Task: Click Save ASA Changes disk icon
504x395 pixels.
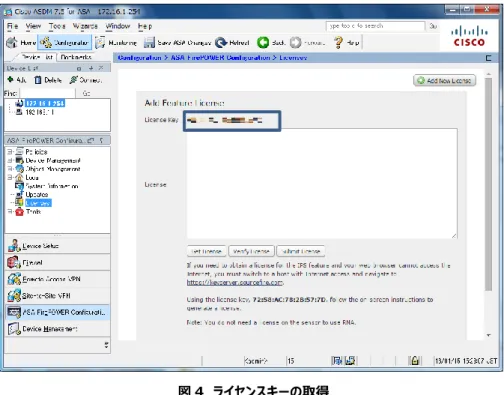Action: pyautogui.click(x=149, y=42)
